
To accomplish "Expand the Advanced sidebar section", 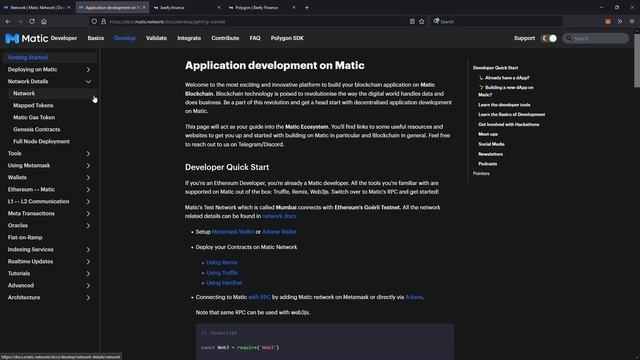I will (88, 286).
